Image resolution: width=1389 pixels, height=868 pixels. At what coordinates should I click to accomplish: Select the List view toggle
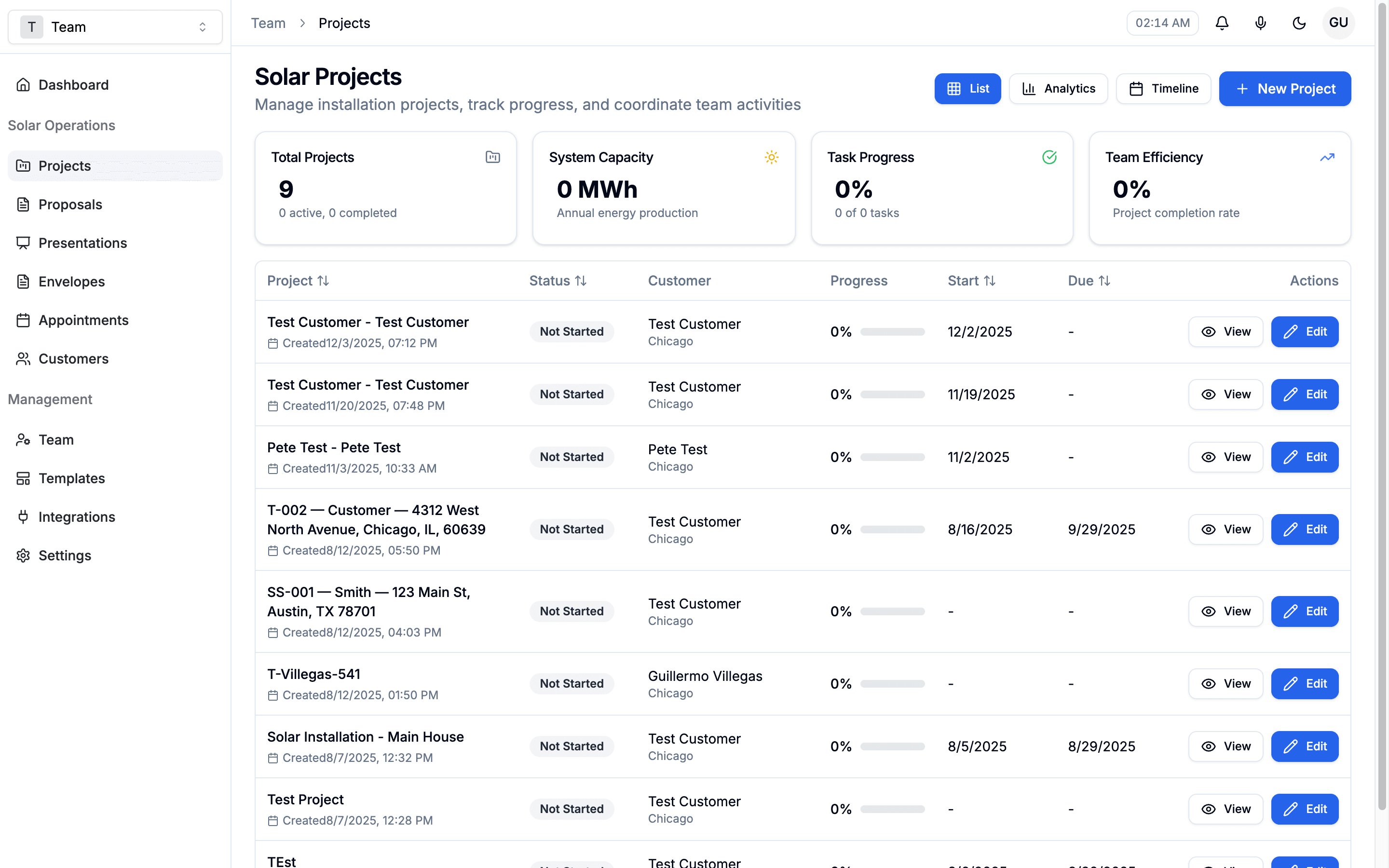[x=967, y=88]
